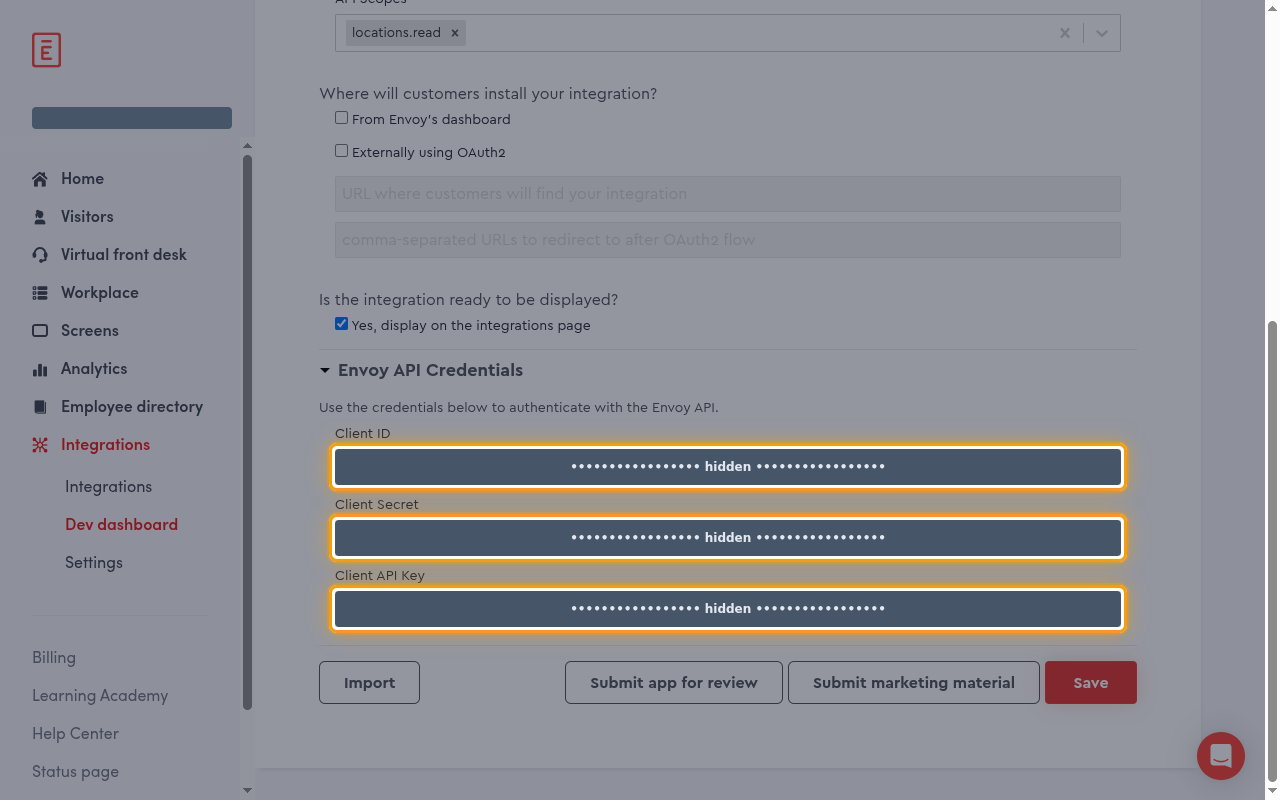
Task: Go to Virtual front desk
Action: 124,255
